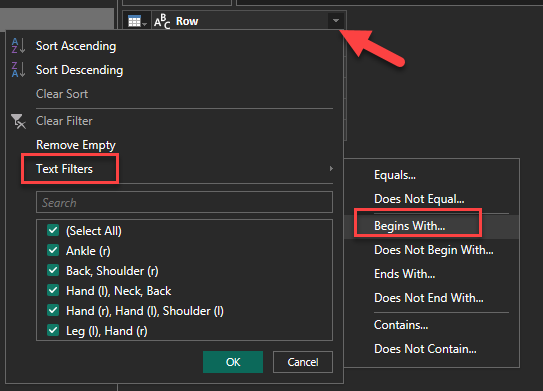
Task: Uncheck the Ankle (r) checkbox
Action: (x=53, y=250)
